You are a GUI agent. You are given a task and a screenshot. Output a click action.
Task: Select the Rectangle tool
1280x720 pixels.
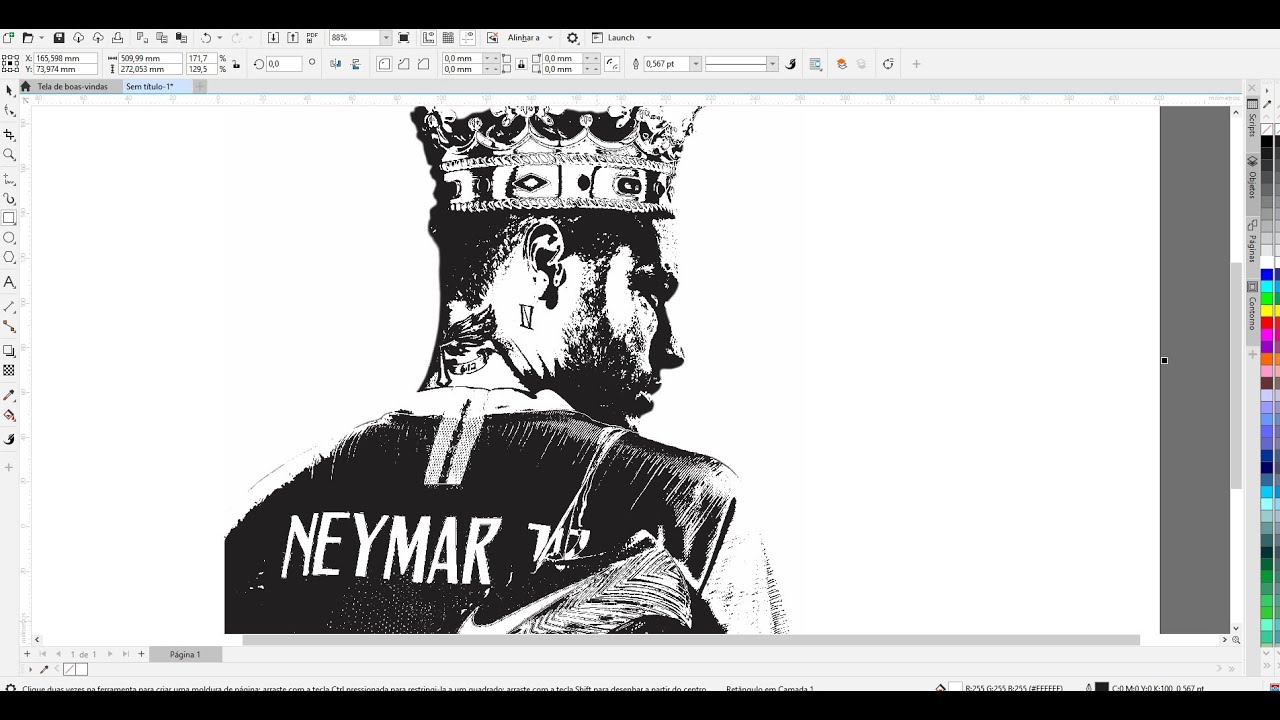point(9,218)
